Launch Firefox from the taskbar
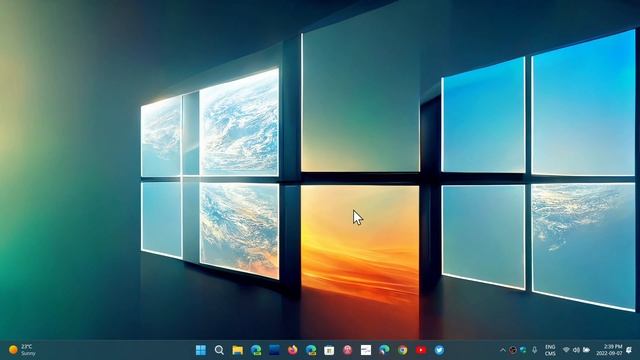The image size is (640, 360). [x=293, y=350]
